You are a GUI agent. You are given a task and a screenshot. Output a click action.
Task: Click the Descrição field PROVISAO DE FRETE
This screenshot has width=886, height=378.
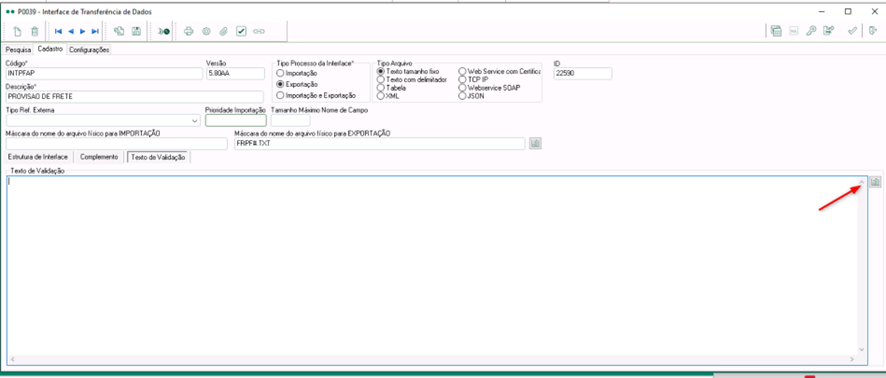coord(134,97)
